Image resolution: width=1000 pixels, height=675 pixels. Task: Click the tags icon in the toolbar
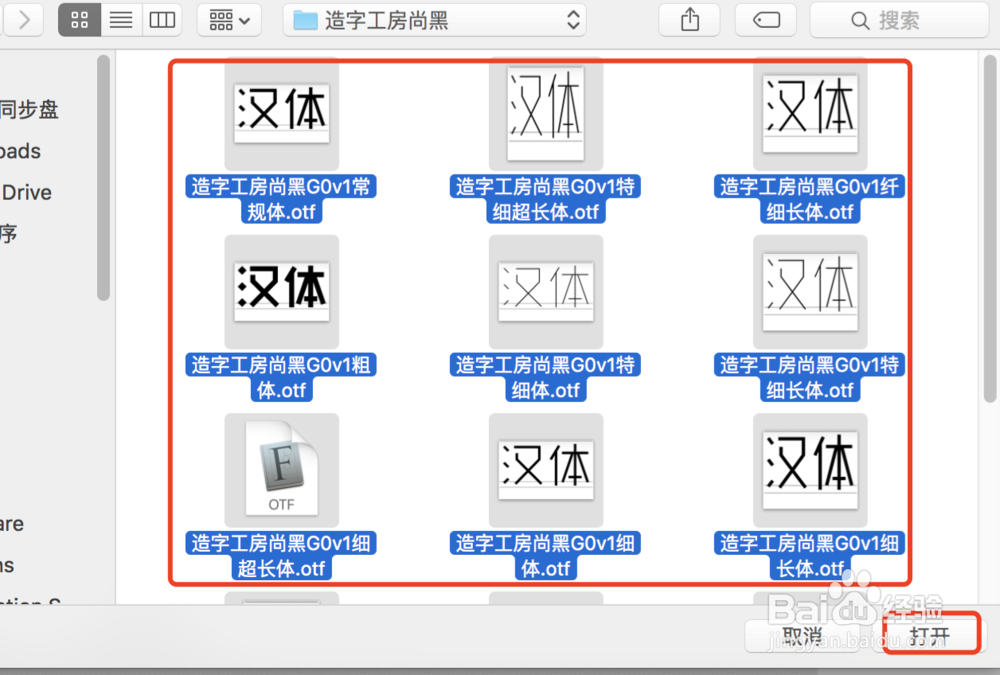click(765, 19)
